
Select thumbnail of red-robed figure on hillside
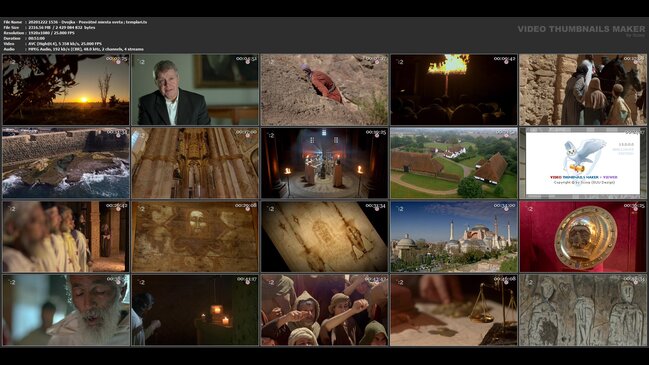coord(324,90)
